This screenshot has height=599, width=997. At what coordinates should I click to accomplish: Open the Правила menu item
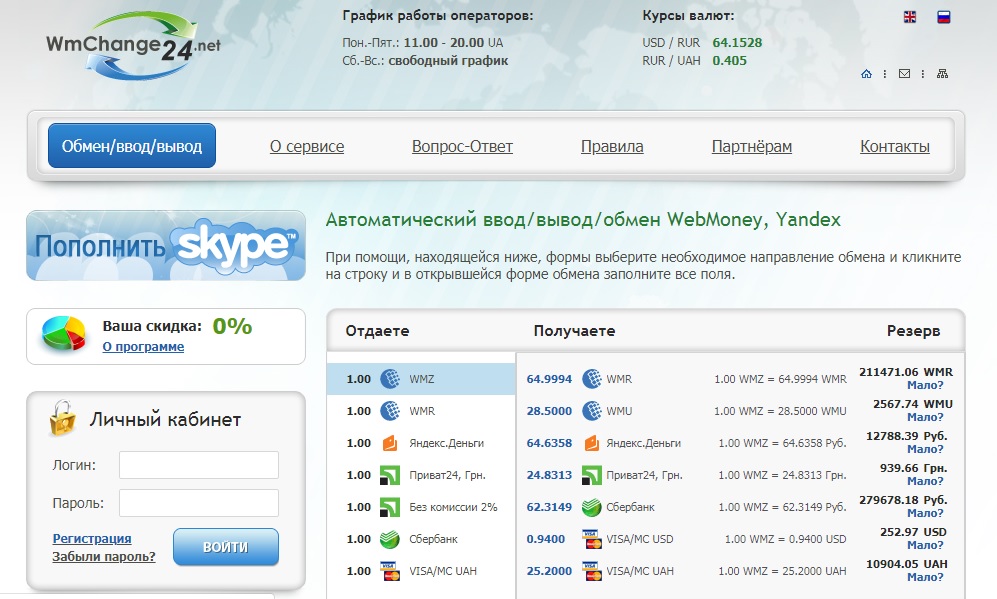[x=612, y=147]
